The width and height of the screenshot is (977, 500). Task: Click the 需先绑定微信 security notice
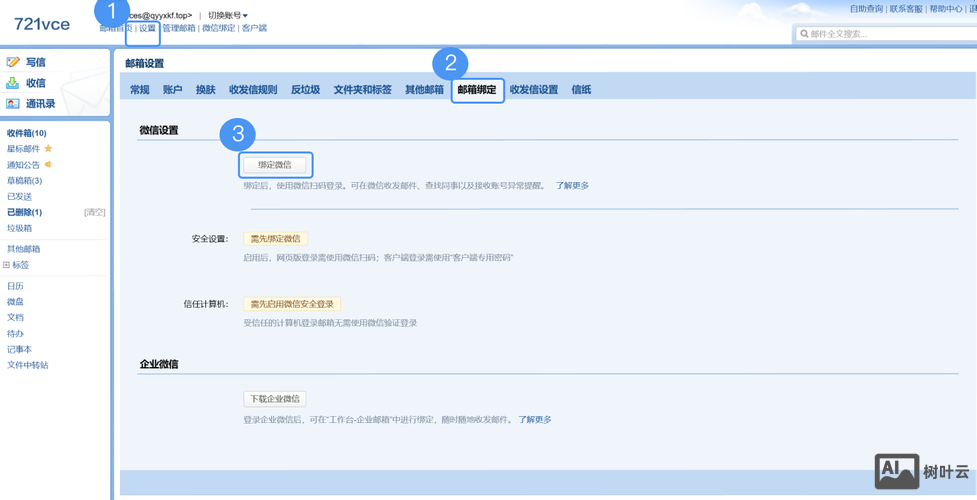[275, 239]
